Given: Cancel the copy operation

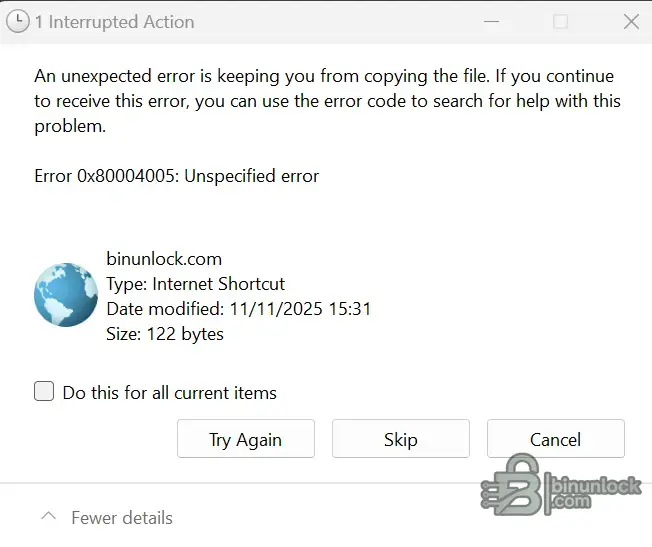Looking at the screenshot, I should 555,439.
